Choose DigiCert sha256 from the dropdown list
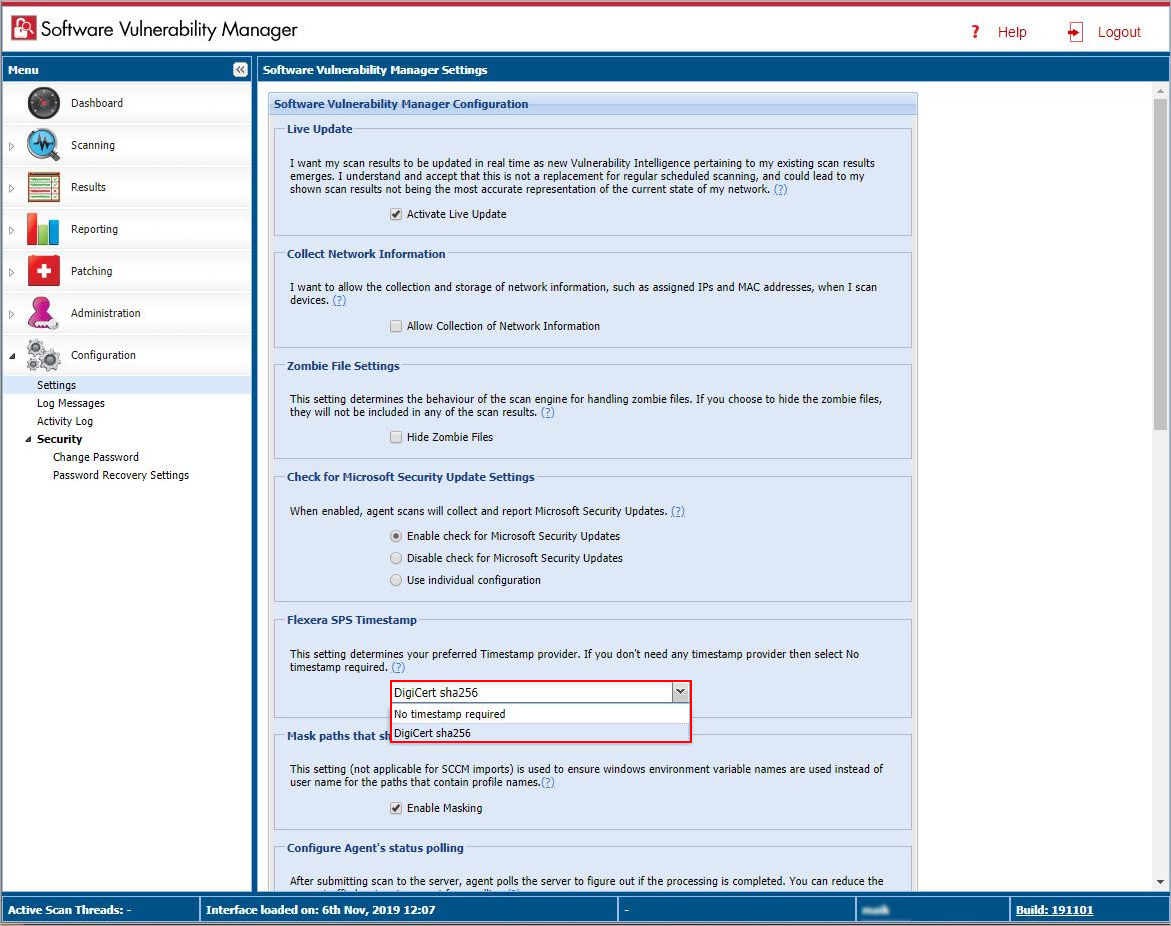 [540, 733]
